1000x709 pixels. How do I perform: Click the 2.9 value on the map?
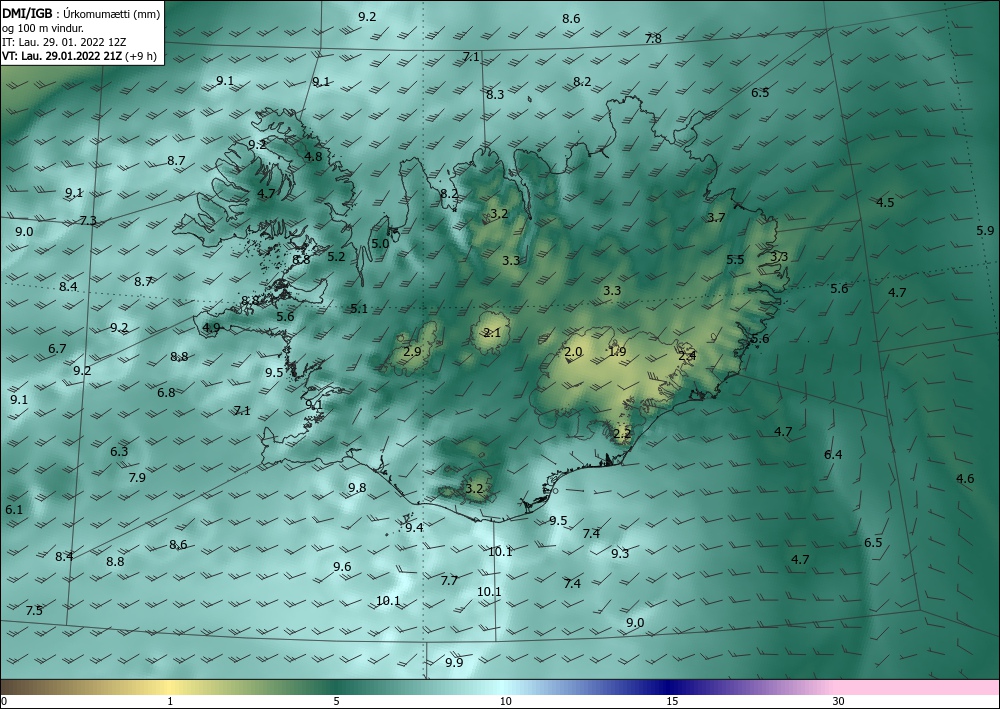413,351
